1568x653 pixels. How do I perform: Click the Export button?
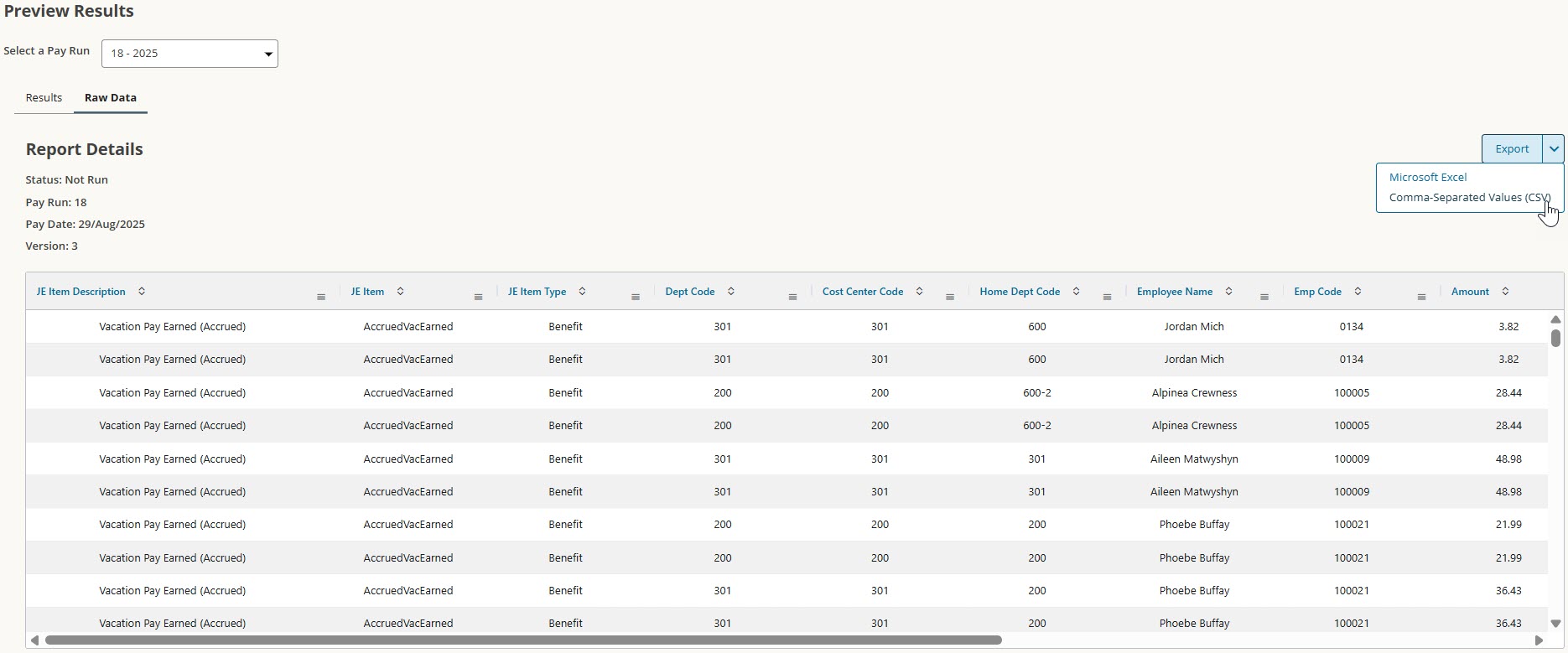pos(1512,148)
